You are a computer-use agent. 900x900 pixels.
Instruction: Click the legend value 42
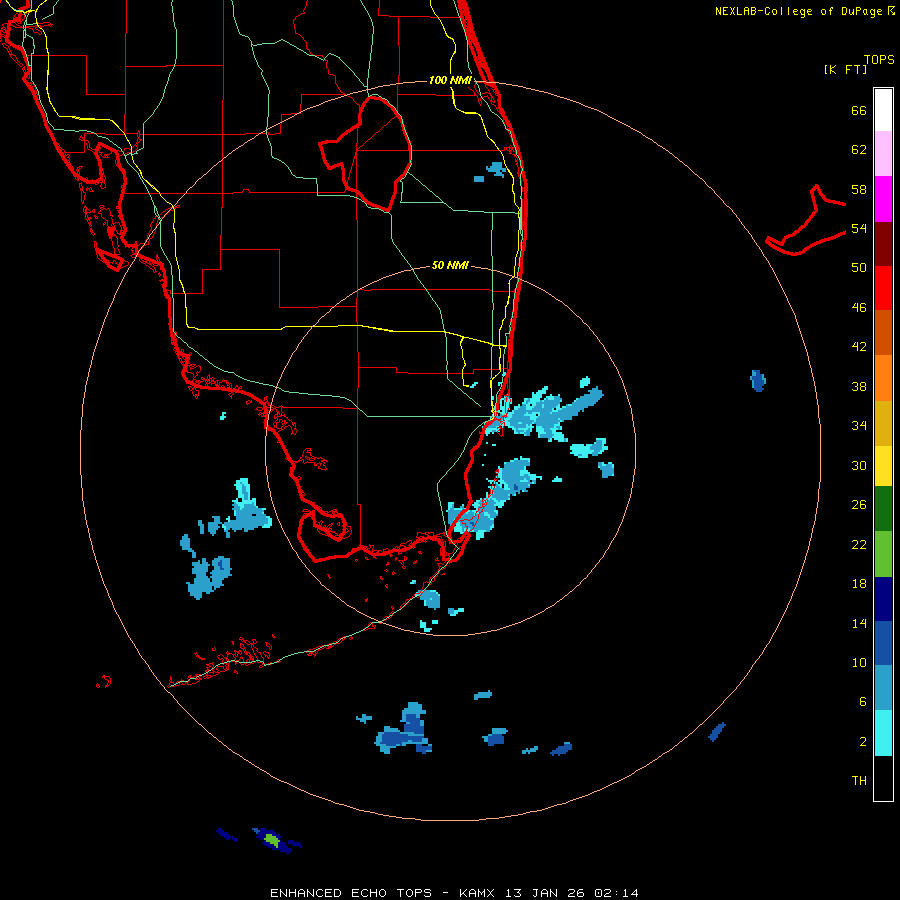point(859,347)
